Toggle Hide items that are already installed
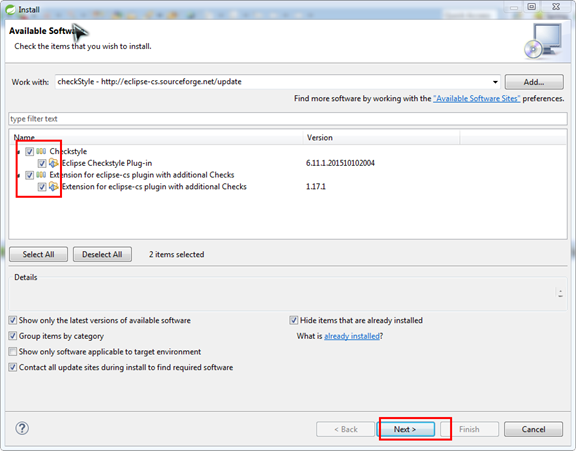Screen dimensions: 576x451 [294, 320]
